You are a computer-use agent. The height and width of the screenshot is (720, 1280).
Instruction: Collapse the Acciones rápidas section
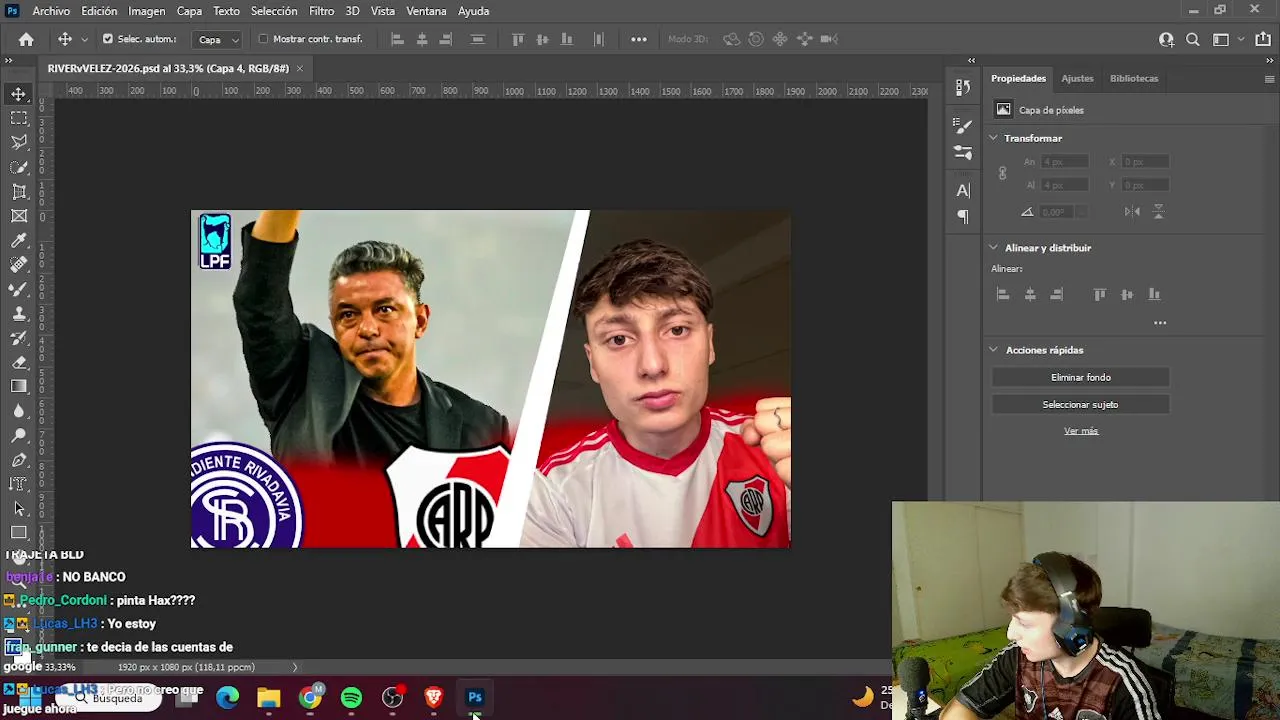pyautogui.click(x=994, y=350)
